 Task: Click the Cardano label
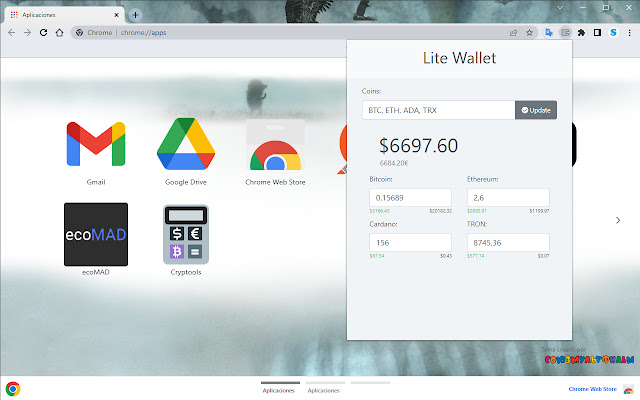click(383, 224)
